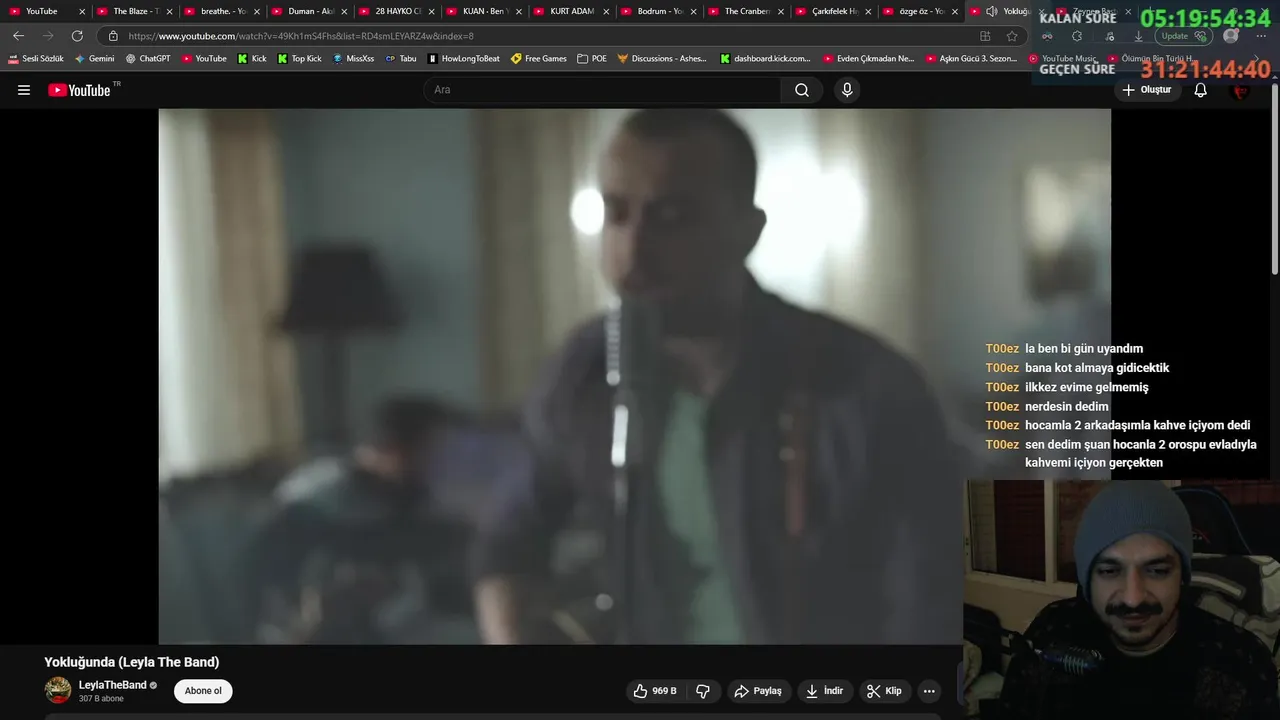Open the browser downloads icon
The width and height of the screenshot is (1280, 720).
pos(1138,36)
